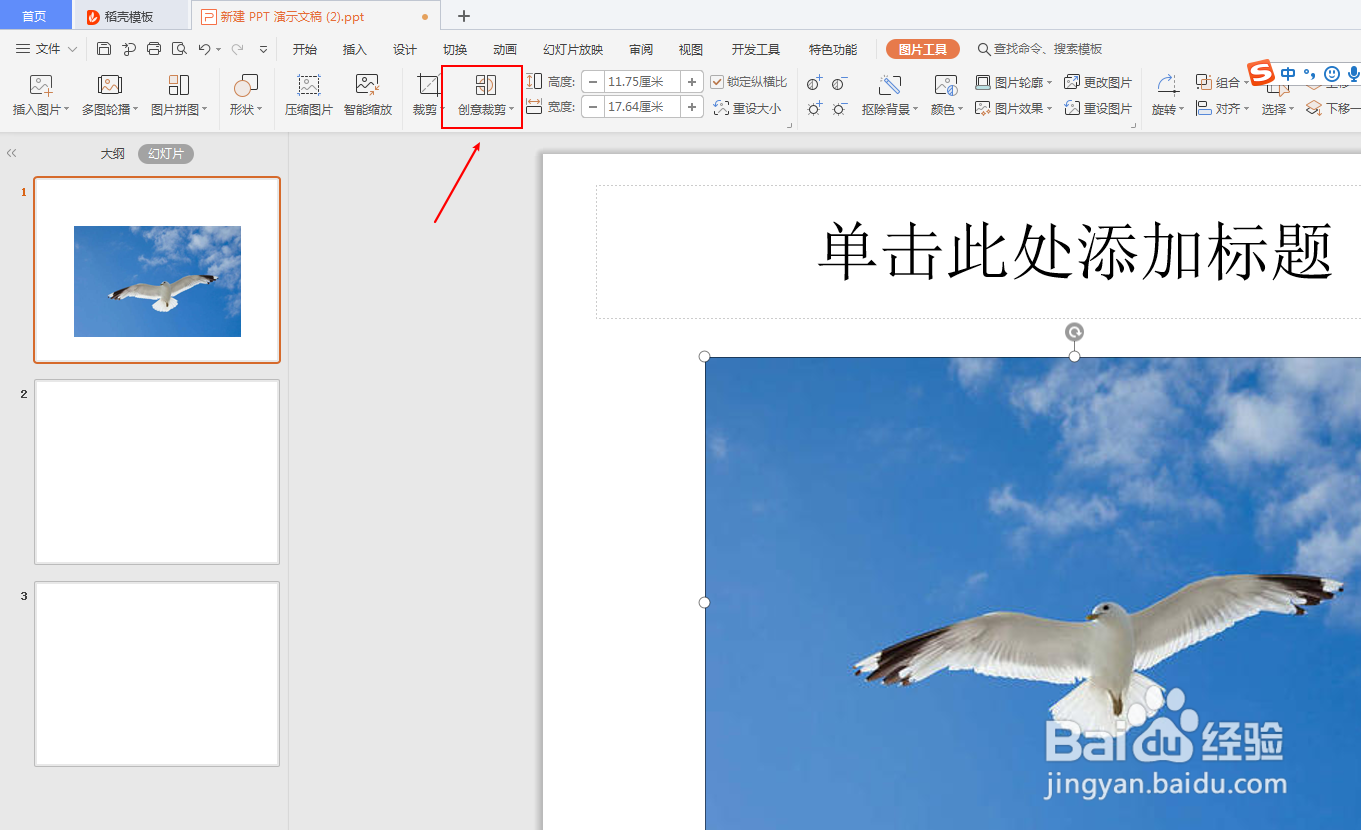This screenshot has width=1361, height=830.
Task: Click the 下移一层 send backward button
Action: click(x=1333, y=108)
